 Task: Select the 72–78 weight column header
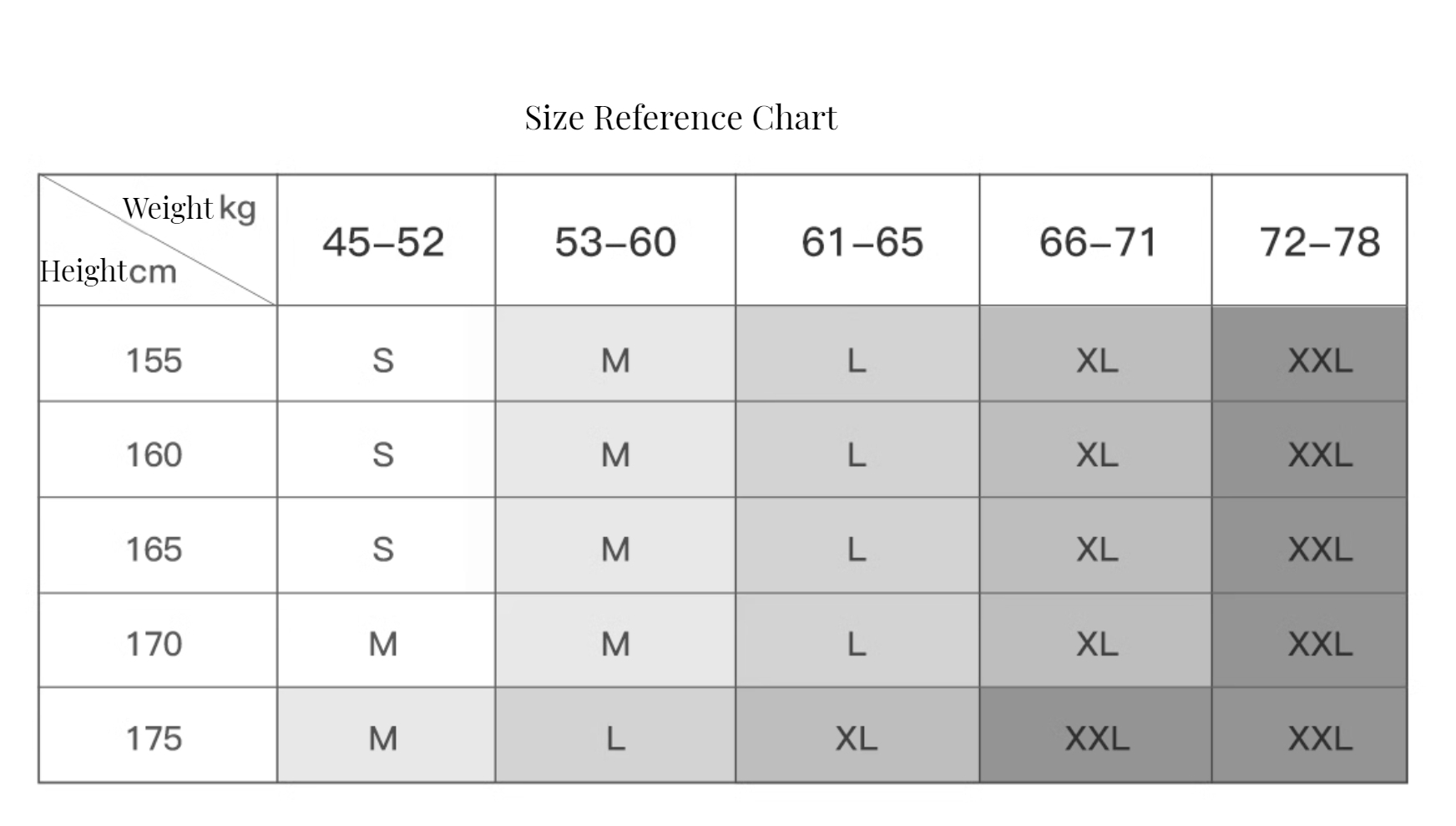[1309, 241]
